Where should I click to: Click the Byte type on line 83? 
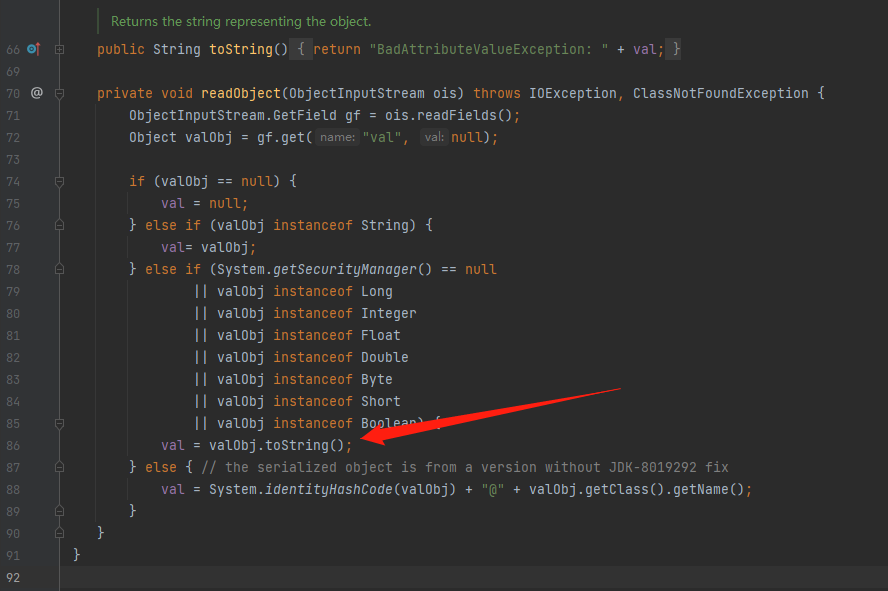(377, 379)
